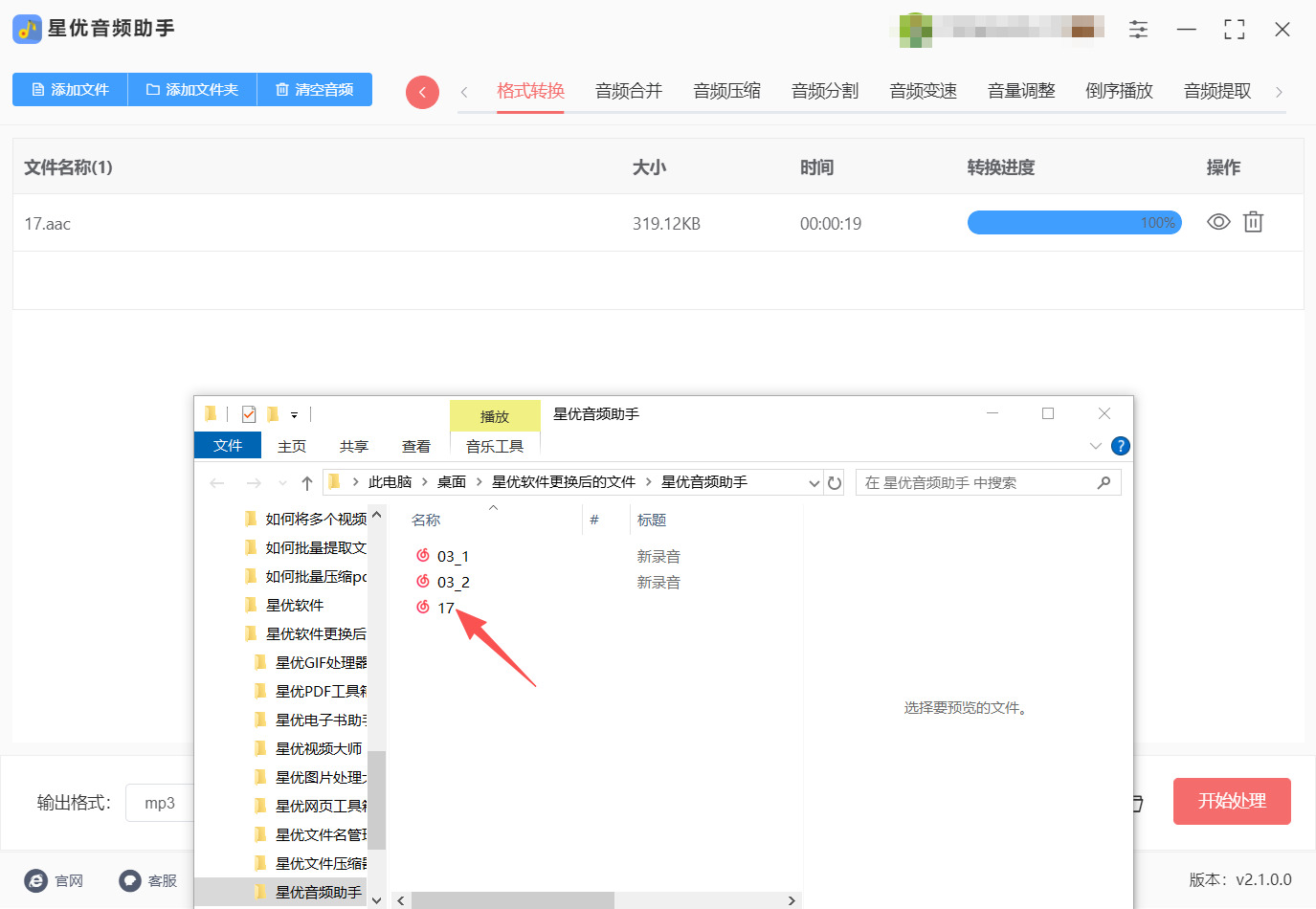The image size is (1316, 909).
Task: Select the music file '17' in Explorer
Action: [x=445, y=607]
